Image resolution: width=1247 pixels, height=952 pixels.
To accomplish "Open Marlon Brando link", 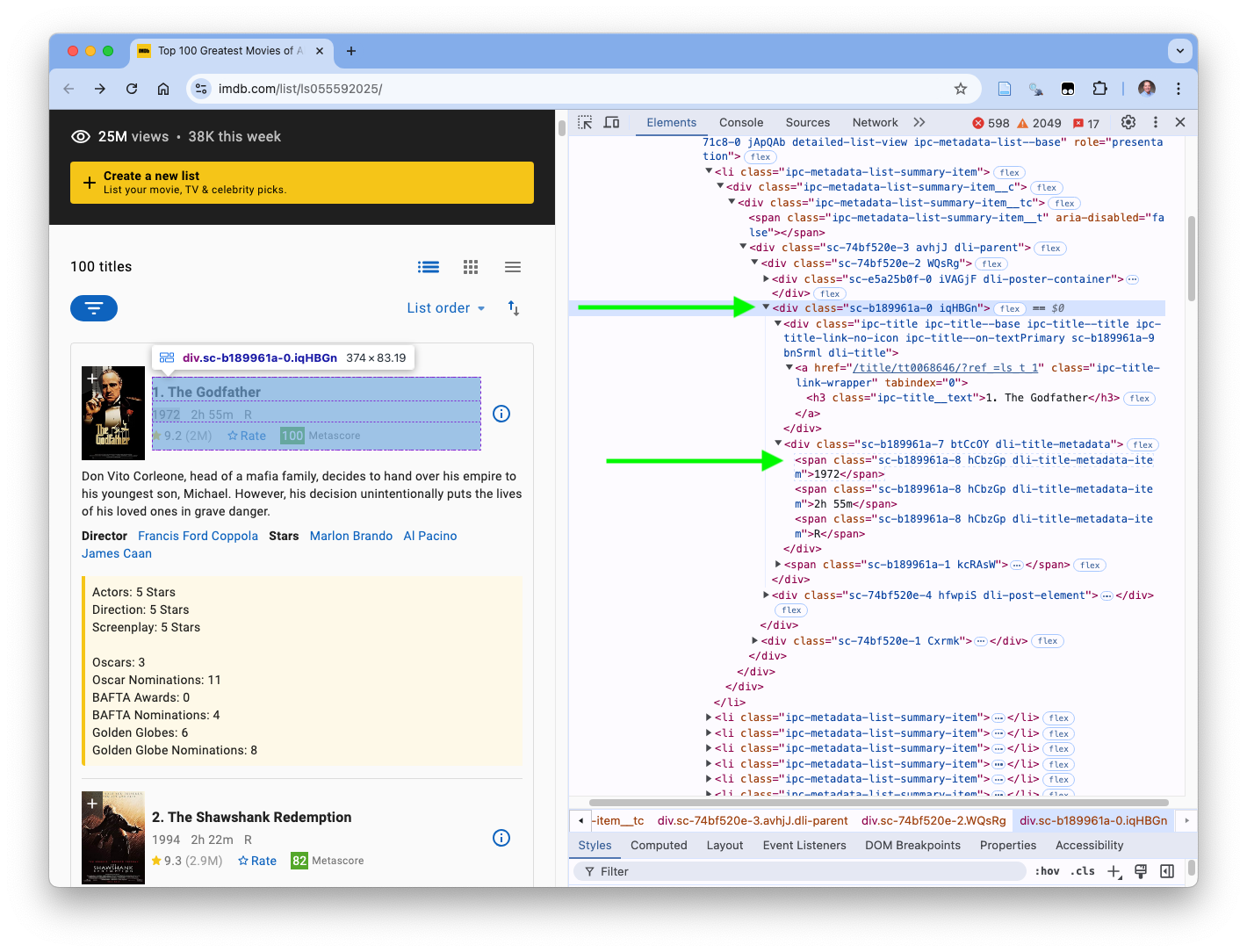I will click(351, 536).
